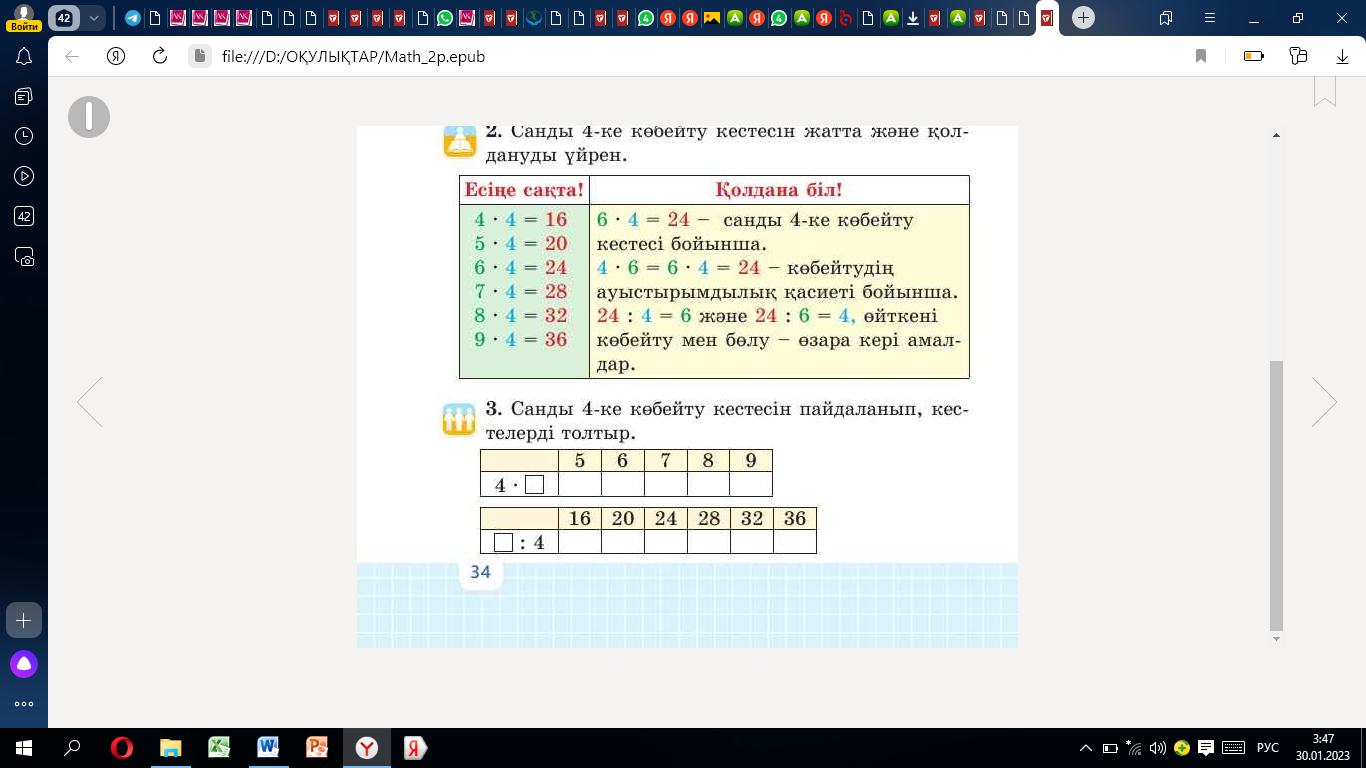
Task: Open PowerPoint from the taskbar
Action: (317, 747)
